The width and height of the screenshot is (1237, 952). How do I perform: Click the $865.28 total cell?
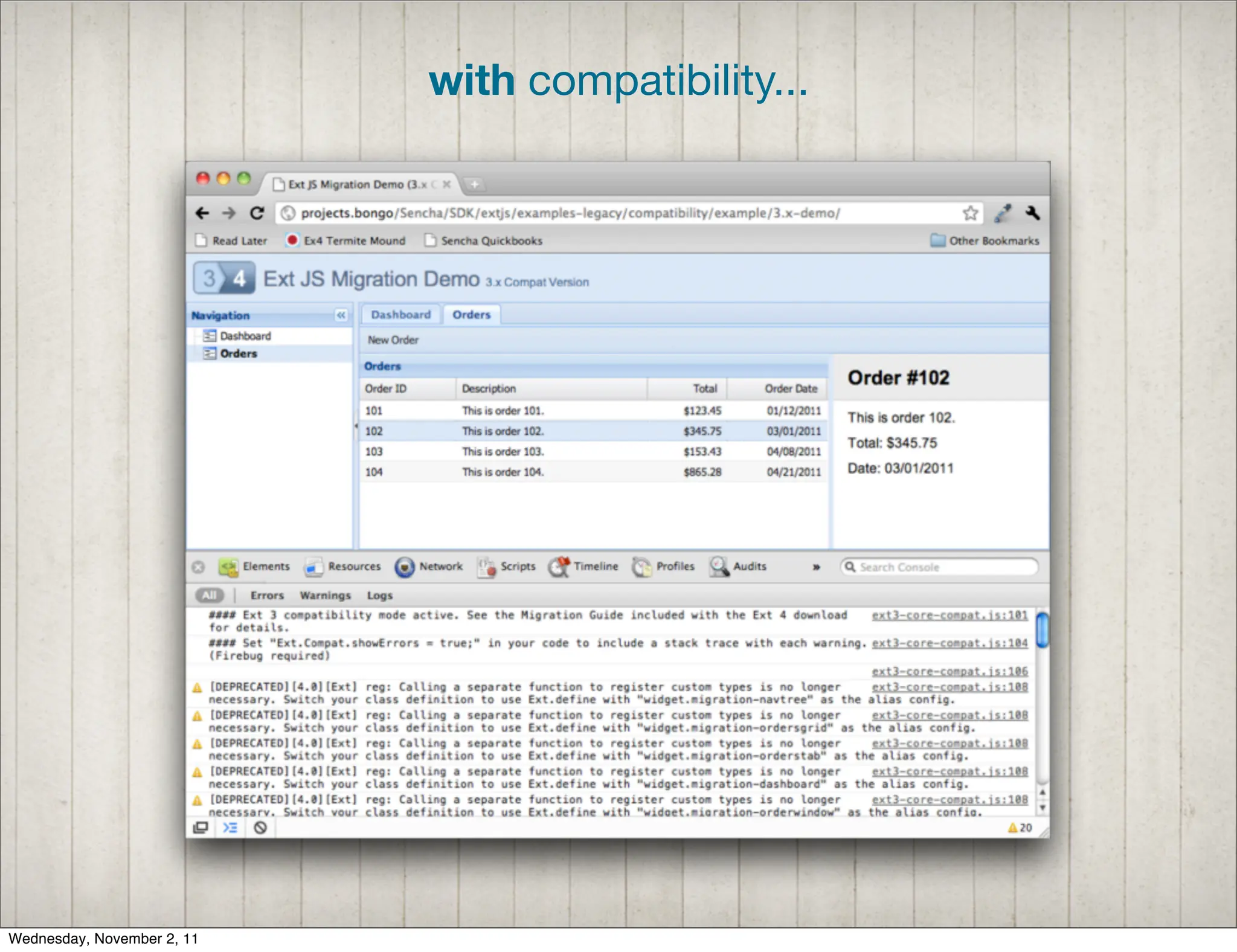(x=702, y=472)
